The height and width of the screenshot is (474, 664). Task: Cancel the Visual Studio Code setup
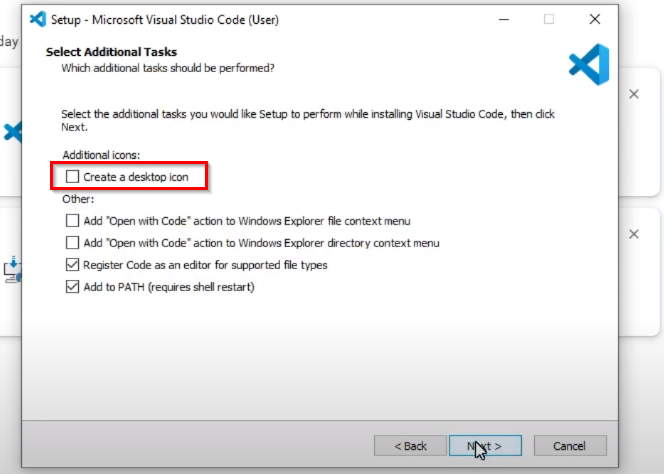click(x=570, y=445)
